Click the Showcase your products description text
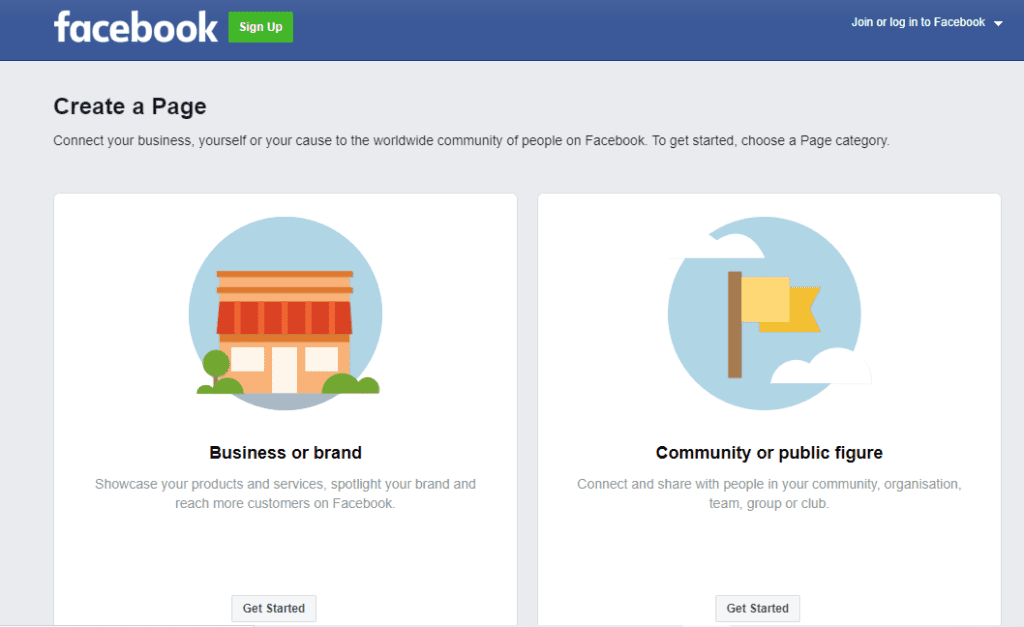 tap(285, 494)
